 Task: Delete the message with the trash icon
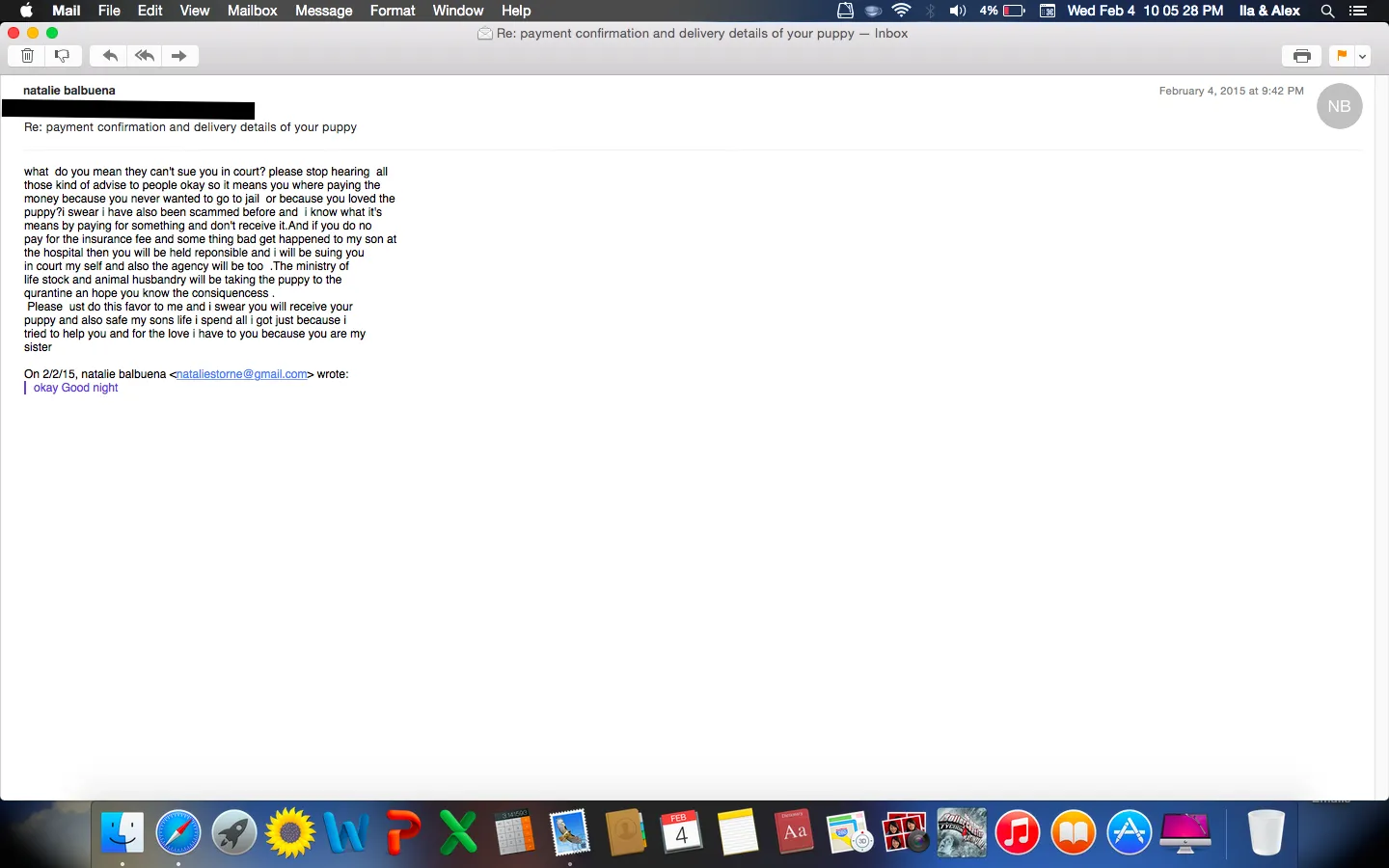click(27, 56)
